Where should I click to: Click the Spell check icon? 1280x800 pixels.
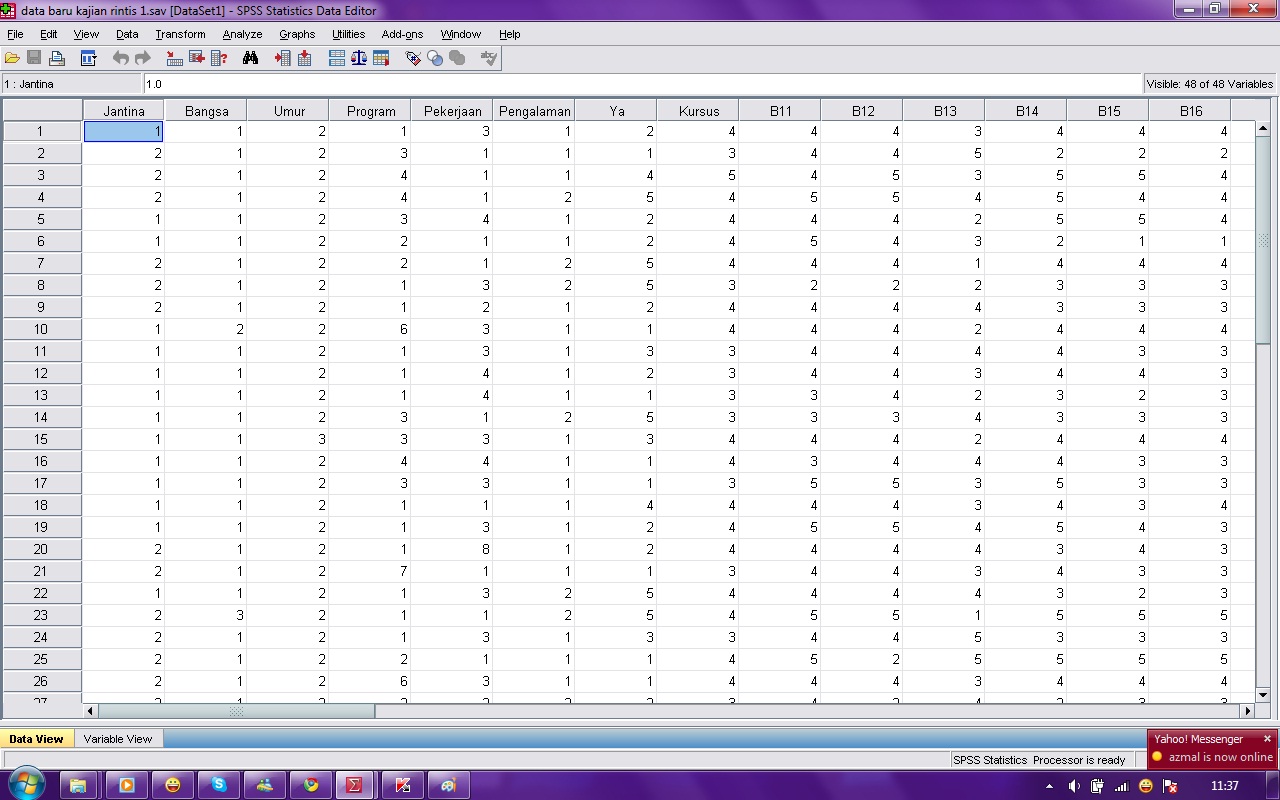click(x=489, y=58)
